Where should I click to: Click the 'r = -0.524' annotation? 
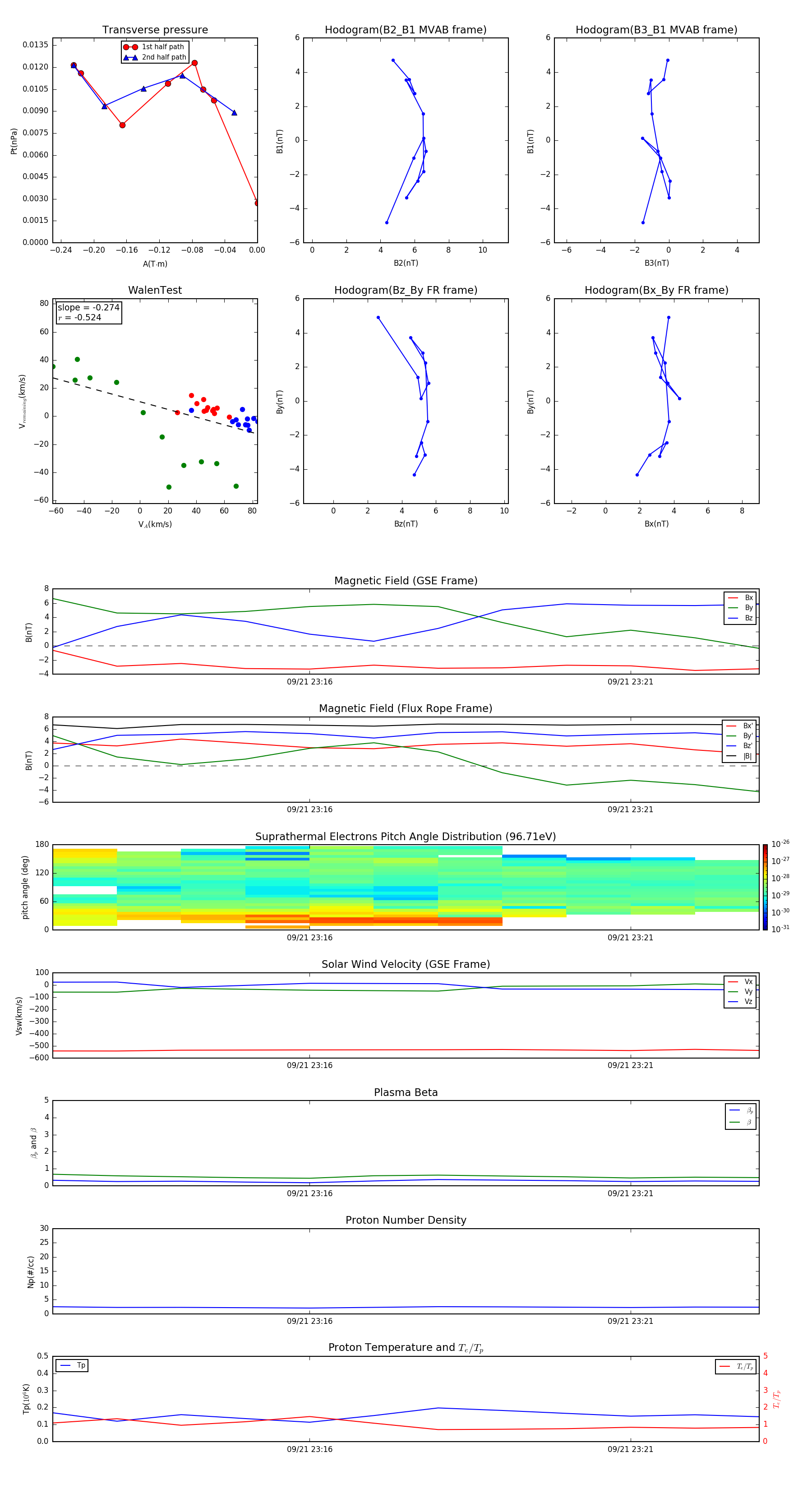point(80,317)
